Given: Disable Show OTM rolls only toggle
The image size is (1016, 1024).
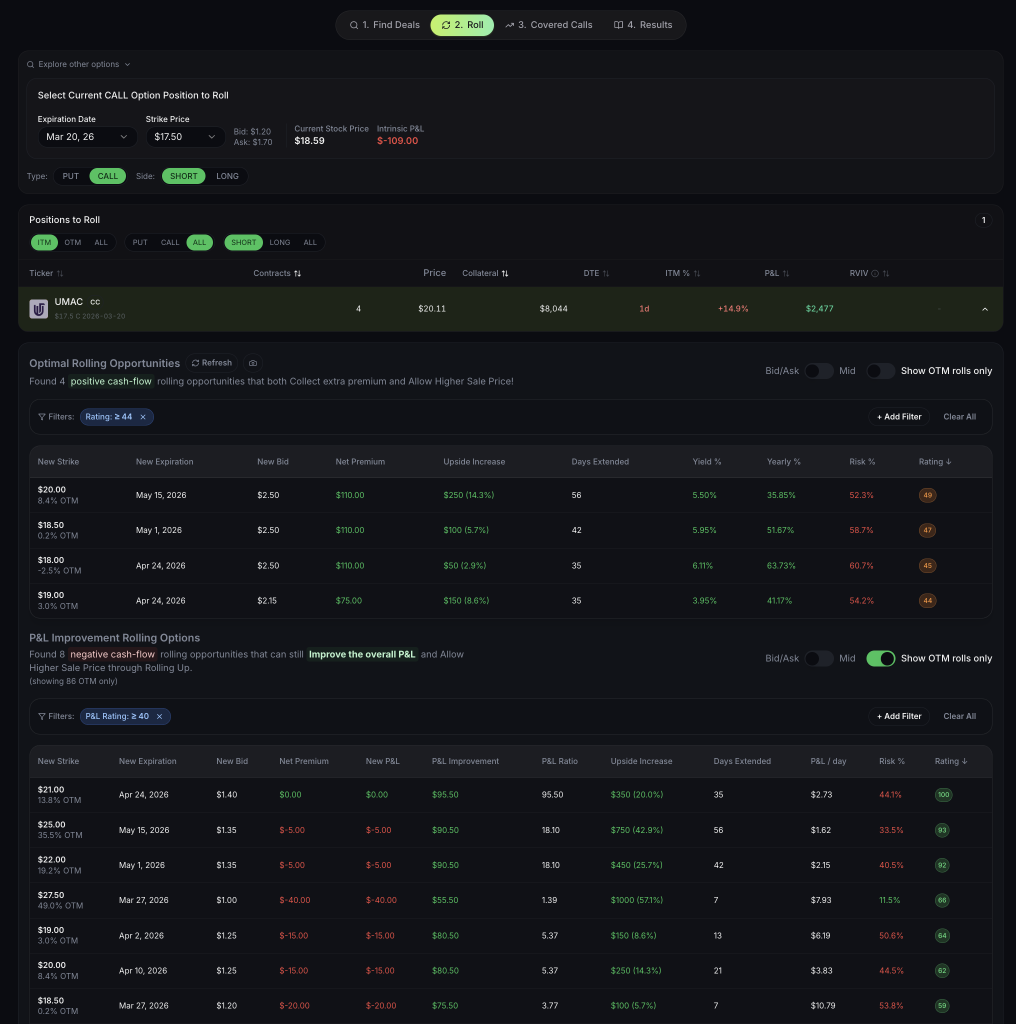Looking at the screenshot, I should (x=881, y=658).
